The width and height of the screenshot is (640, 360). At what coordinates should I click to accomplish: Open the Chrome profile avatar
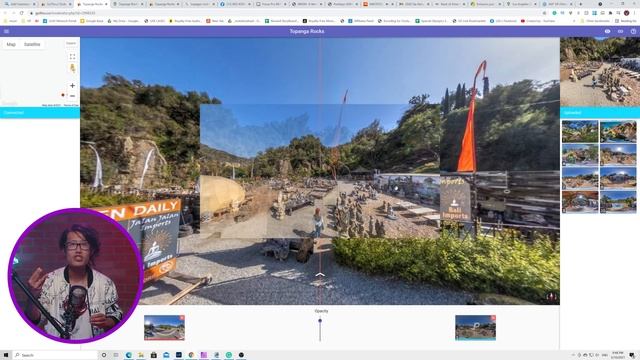(x=626, y=13)
